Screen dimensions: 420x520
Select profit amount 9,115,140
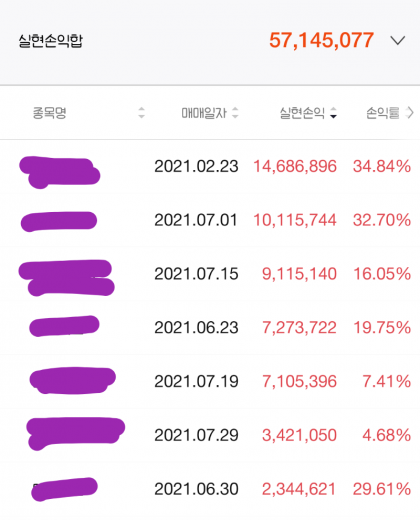299,274
